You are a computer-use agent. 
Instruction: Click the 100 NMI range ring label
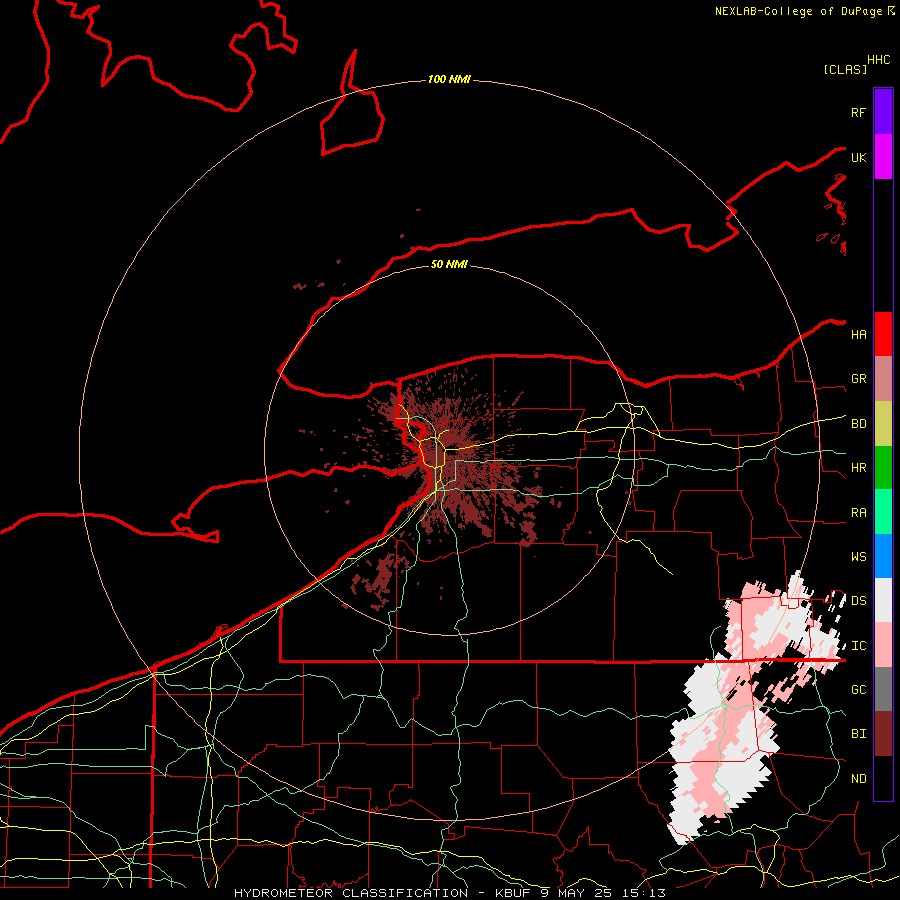[449, 79]
